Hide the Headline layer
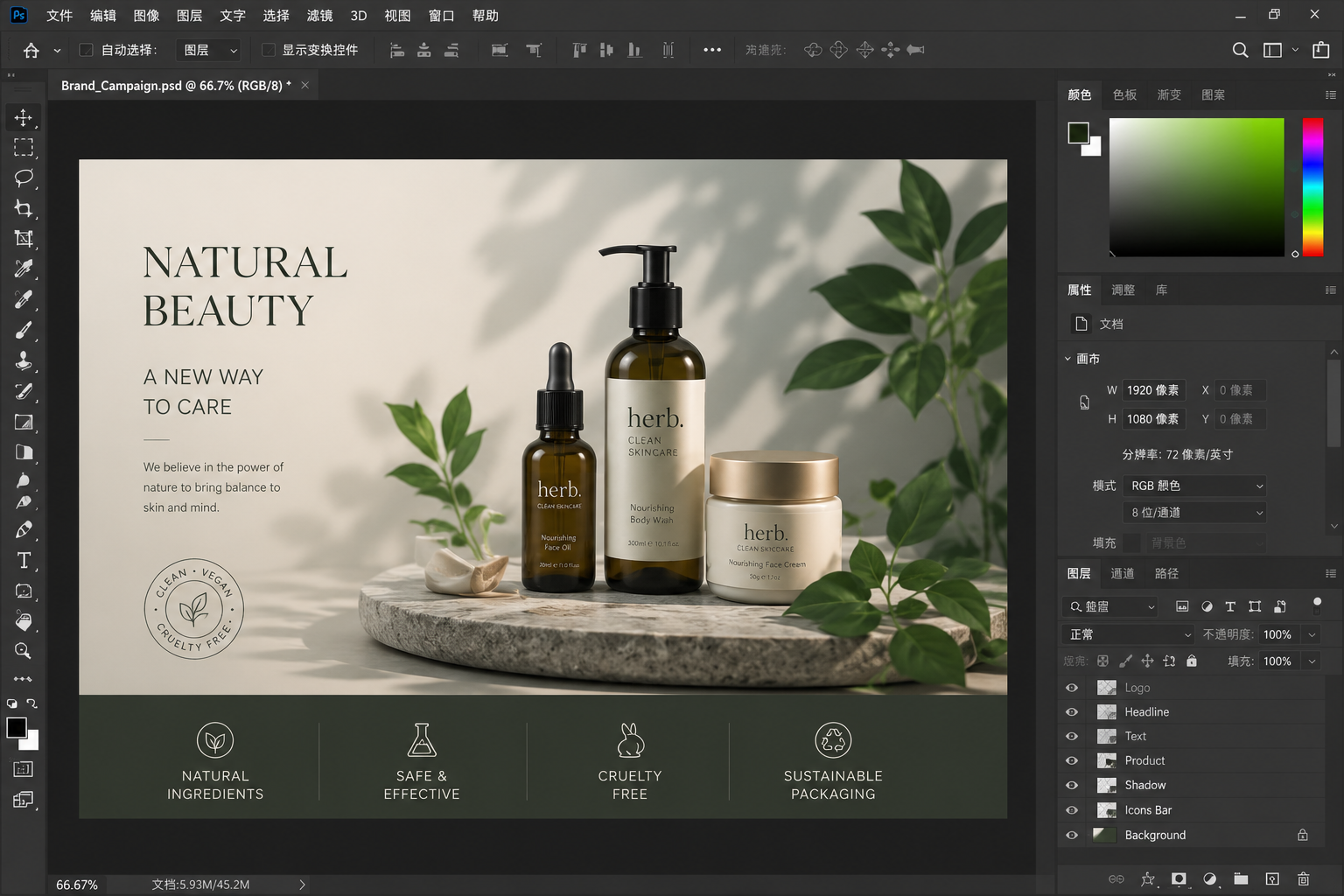The image size is (1344, 896). [1072, 712]
